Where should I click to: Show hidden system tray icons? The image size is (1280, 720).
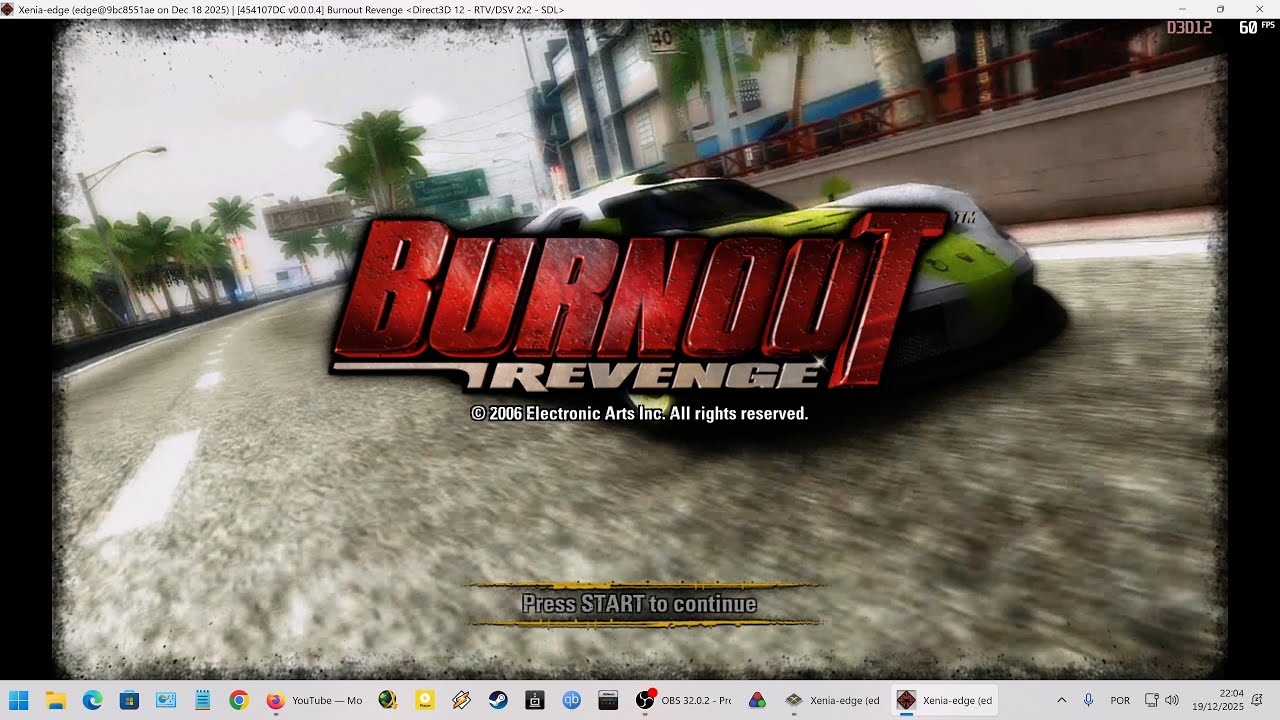coord(1061,700)
